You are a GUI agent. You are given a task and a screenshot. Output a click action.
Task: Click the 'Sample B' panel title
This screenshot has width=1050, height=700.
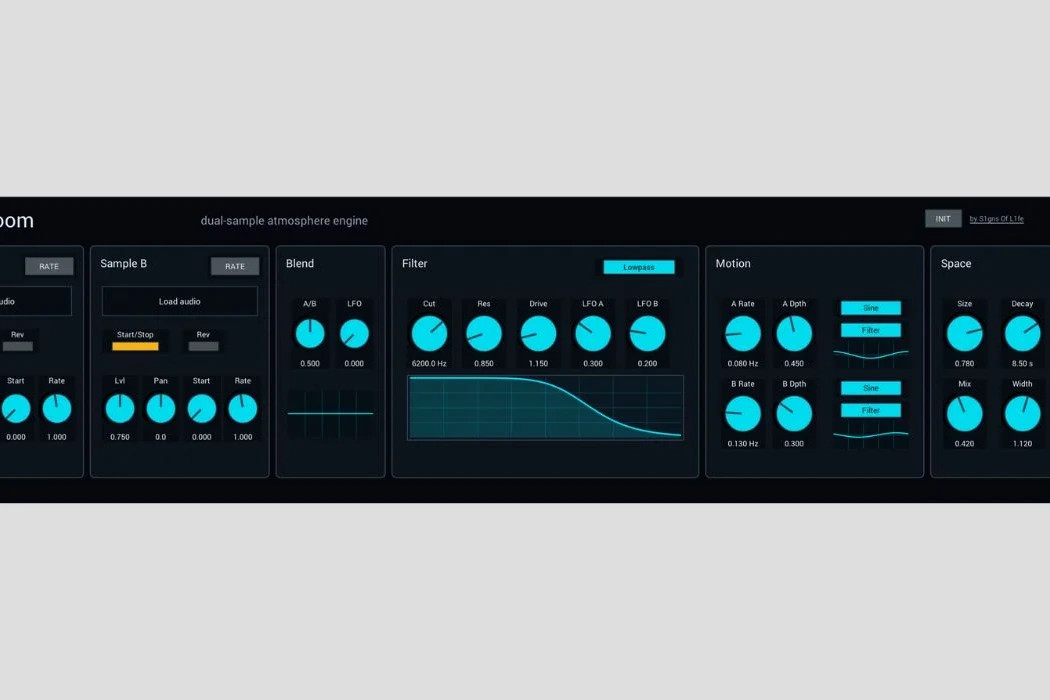pyautogui.click(x=123, y=263)
